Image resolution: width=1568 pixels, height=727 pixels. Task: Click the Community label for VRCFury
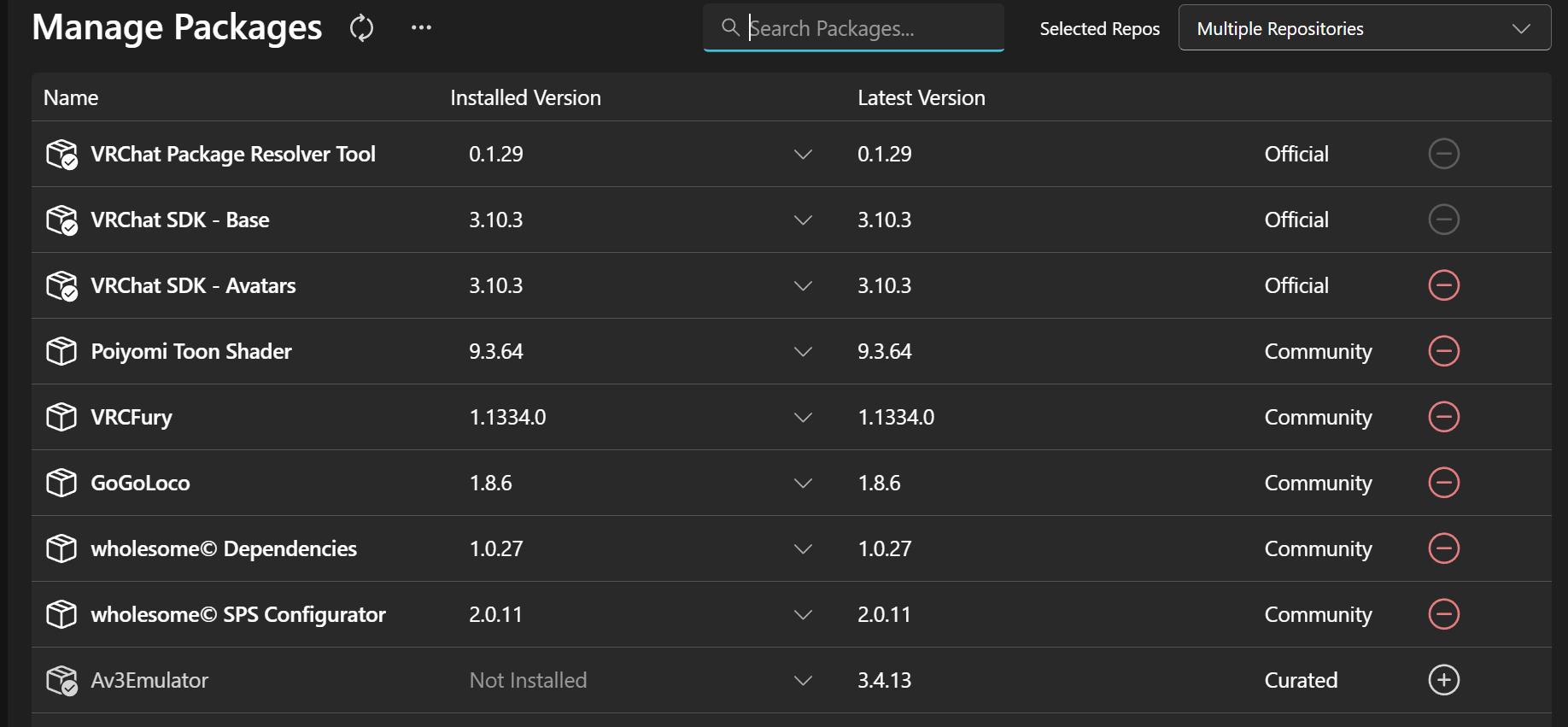(x=1318, y=417)
